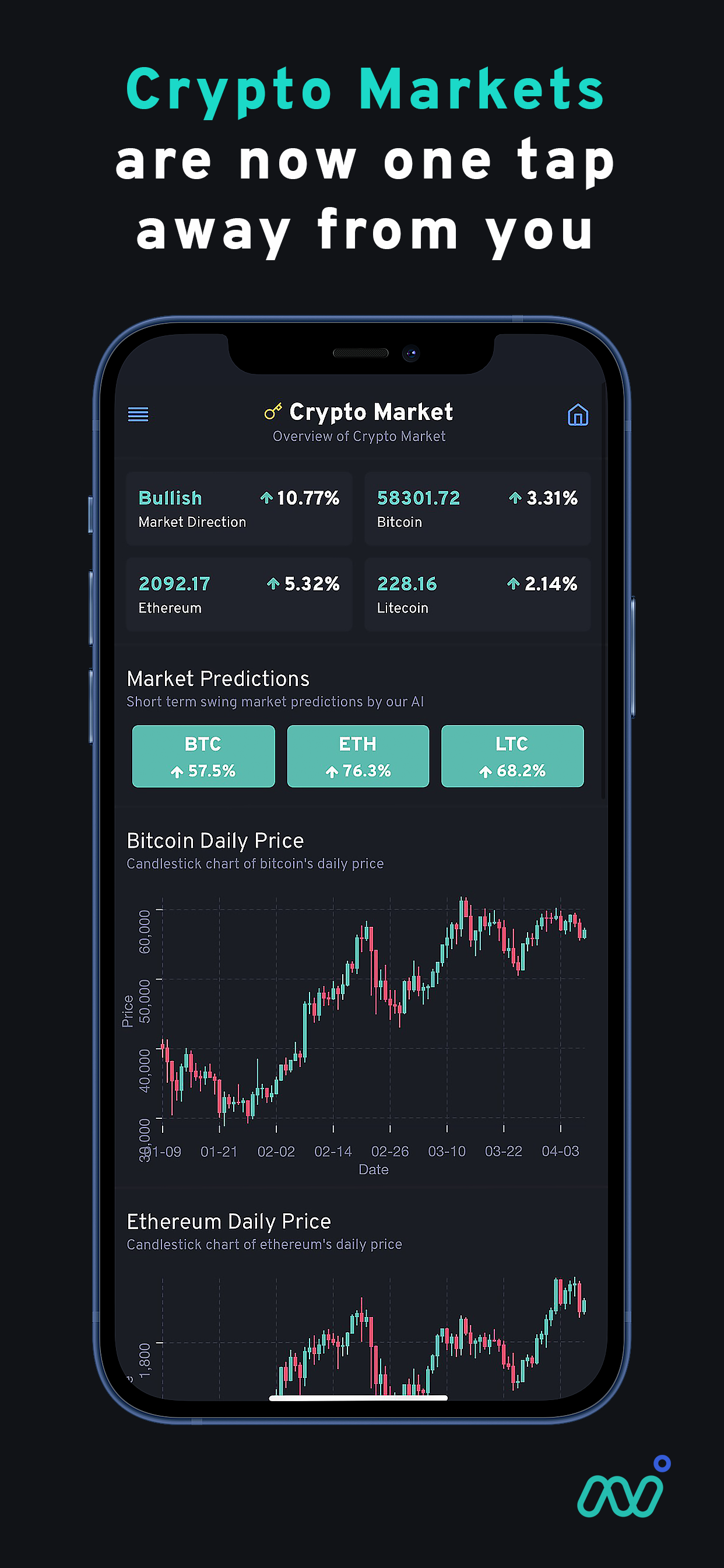This screenshot has height=1568, width=724.
Task: Click the up arrow next to 5.32%
Action: click(273, 584)
